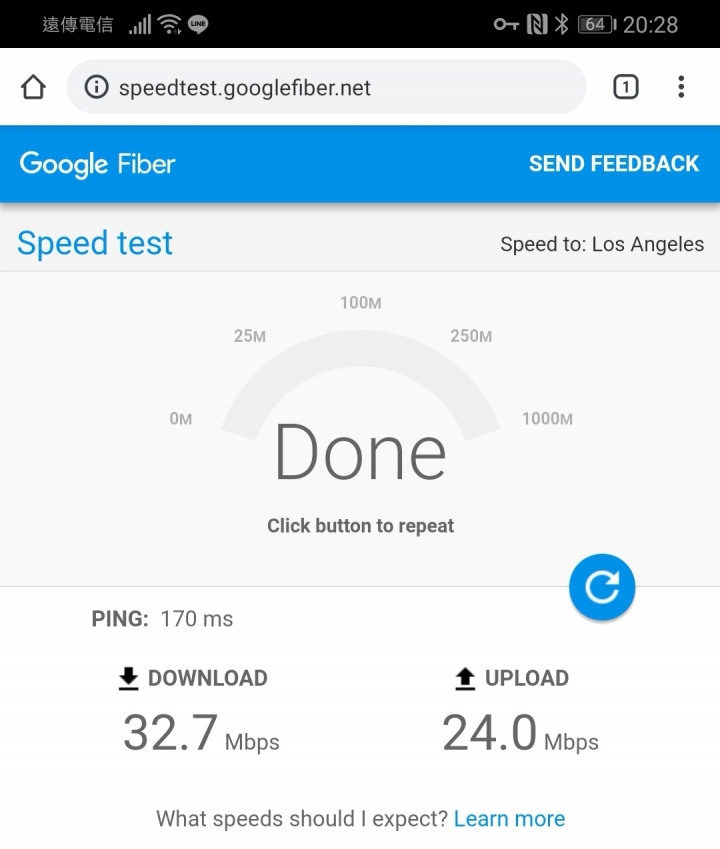The image size is (720, 849).
Task: Click the Speed test heading
Action: point(95,243)
